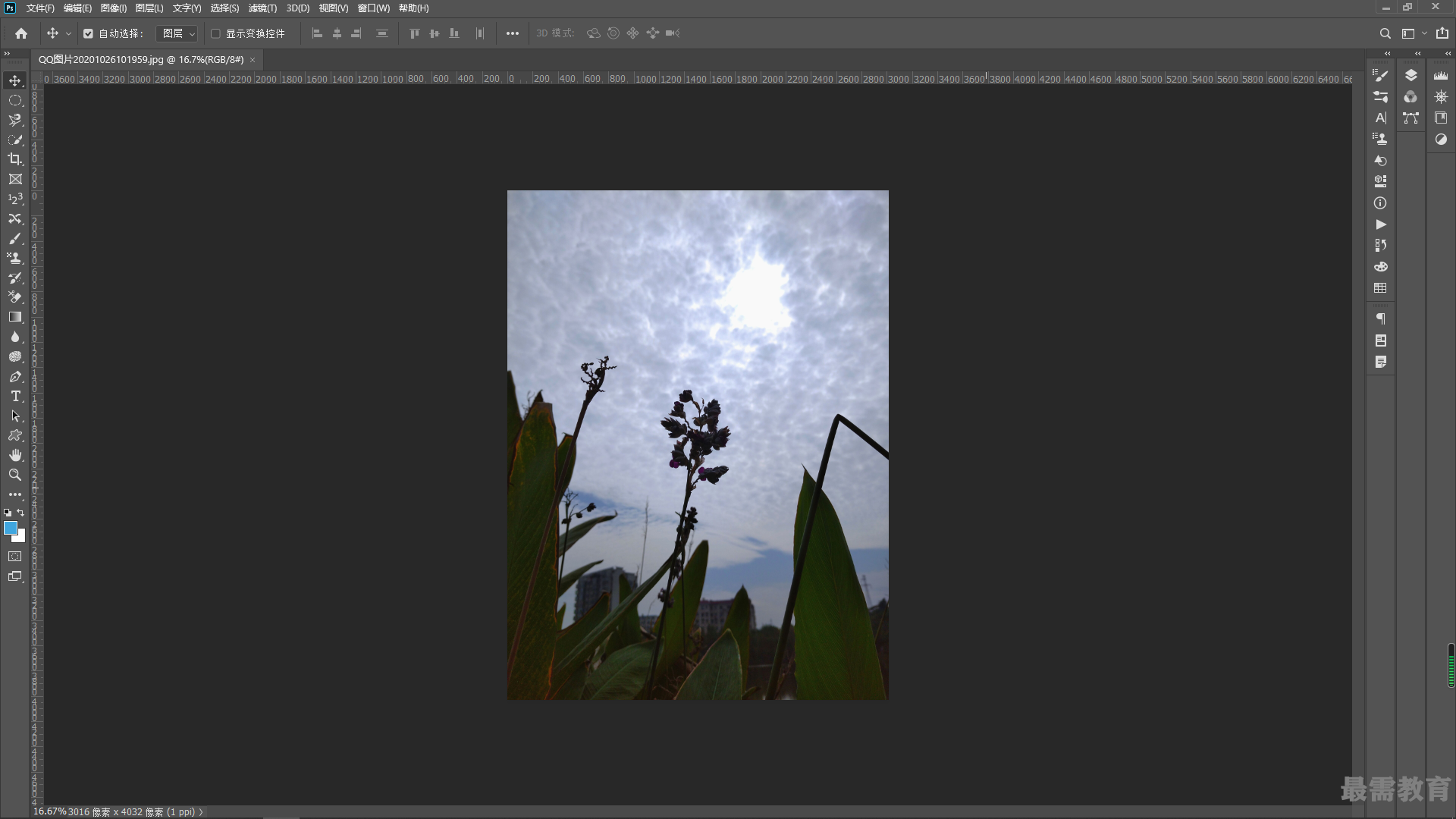Select the Sponge tool

point(15,356)
